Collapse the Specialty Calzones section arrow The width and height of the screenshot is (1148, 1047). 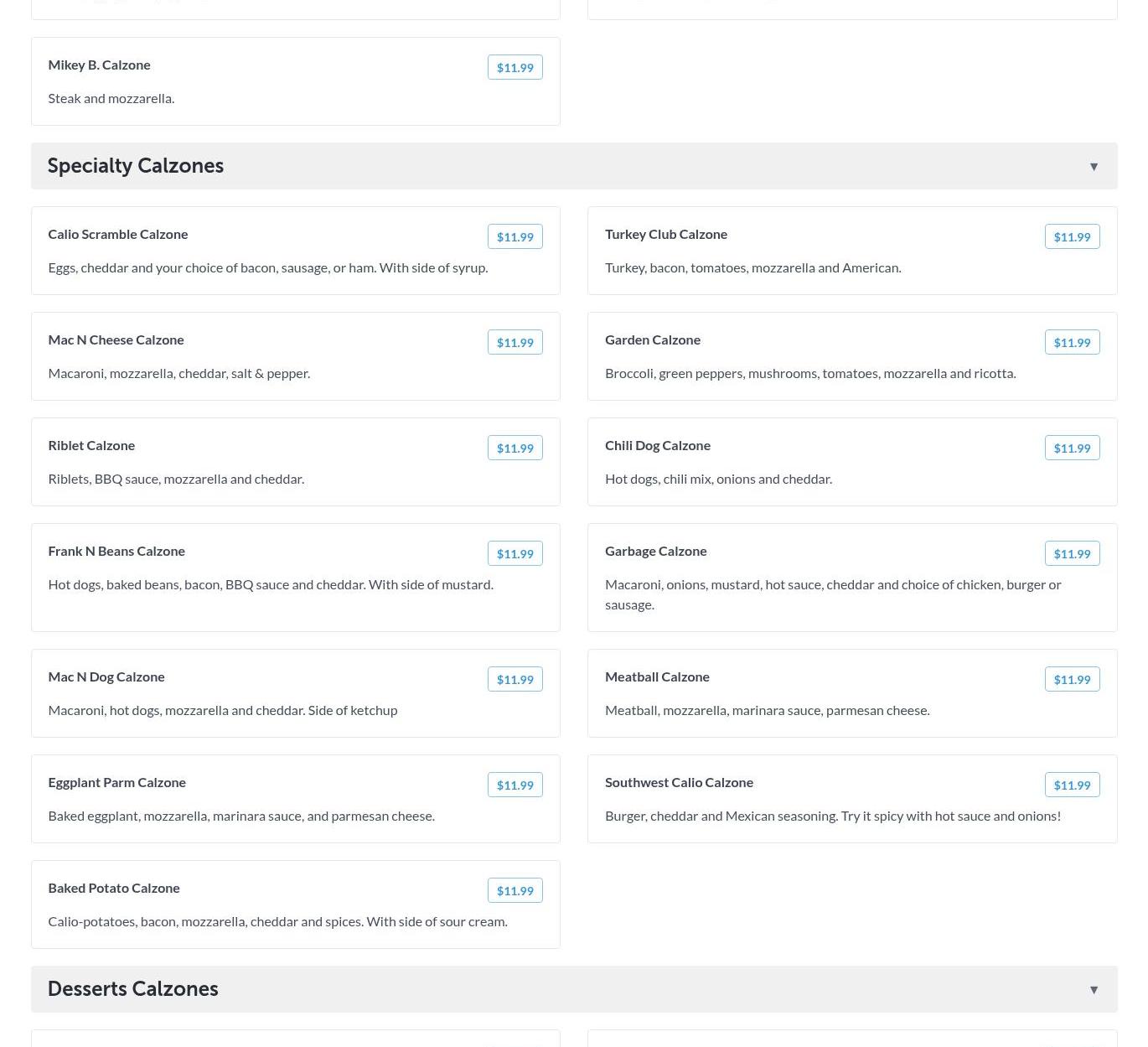[1094, 167]
